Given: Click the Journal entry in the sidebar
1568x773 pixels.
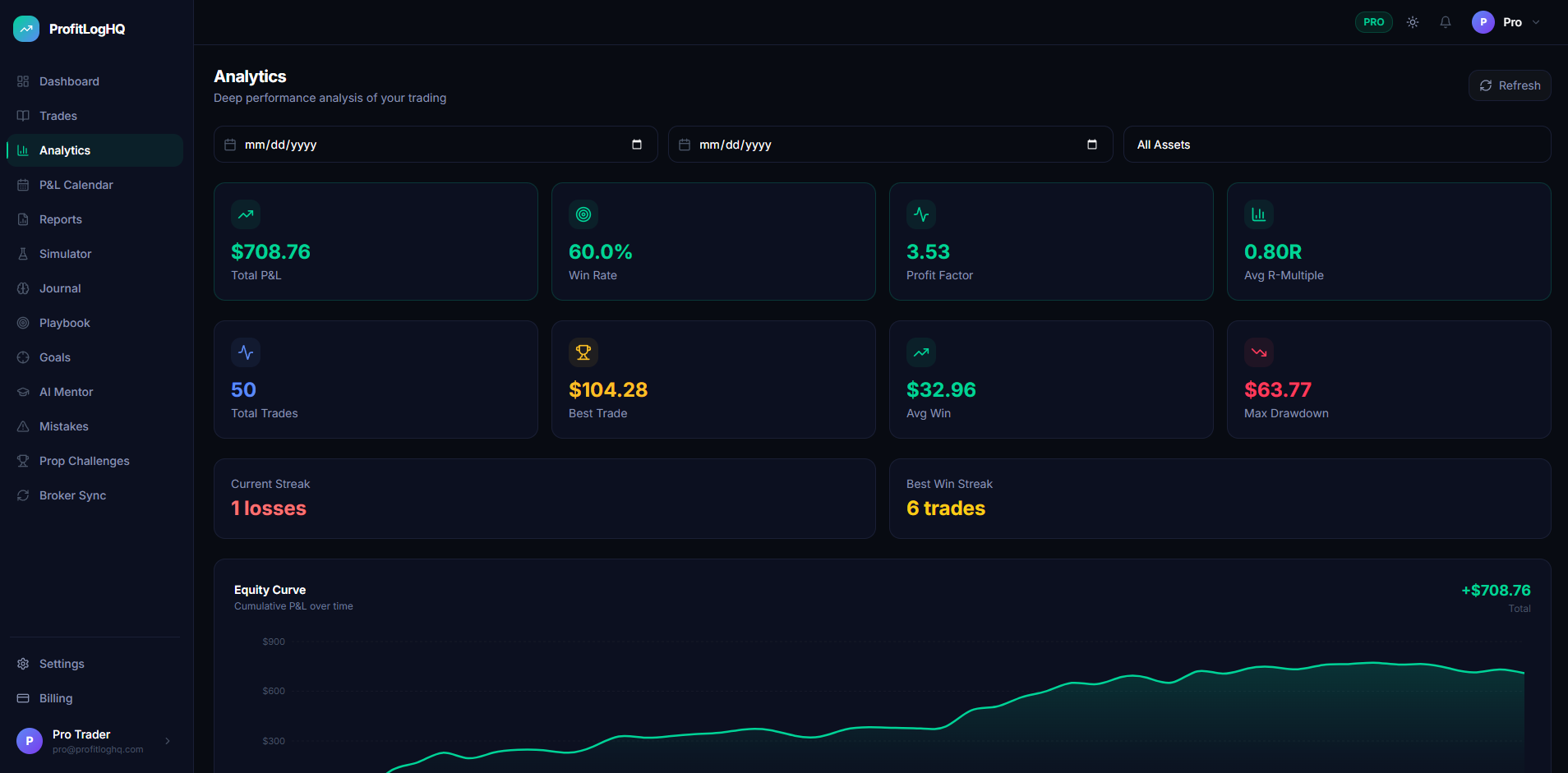Looking at the screenshot, I should pyautogui.click(x=61, y=288).
